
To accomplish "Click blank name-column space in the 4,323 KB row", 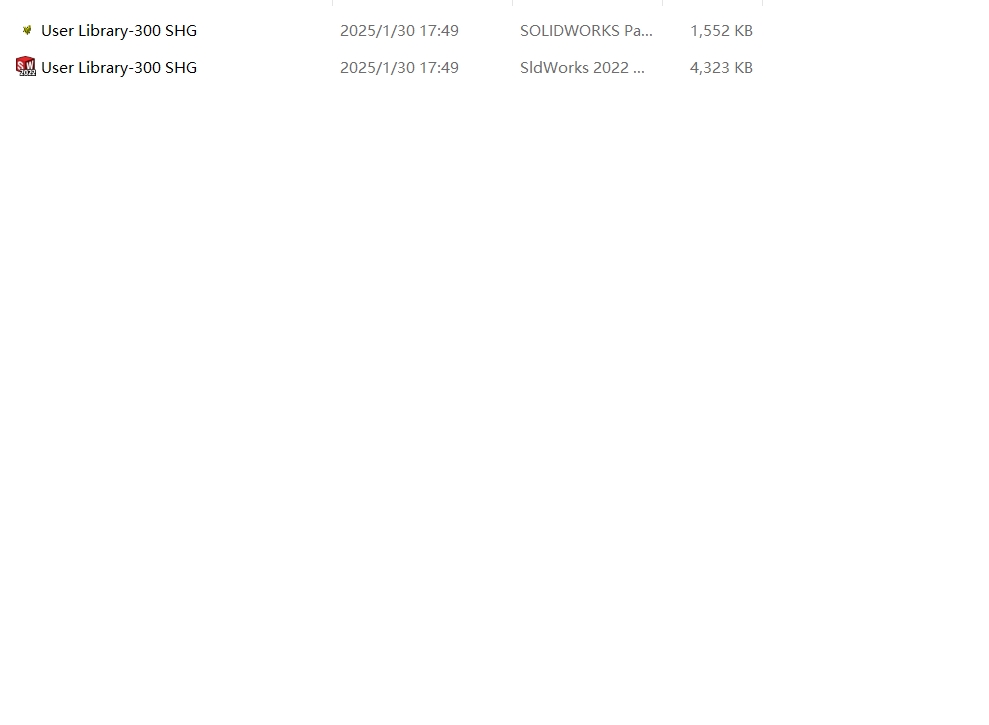I will click(265, 68).
